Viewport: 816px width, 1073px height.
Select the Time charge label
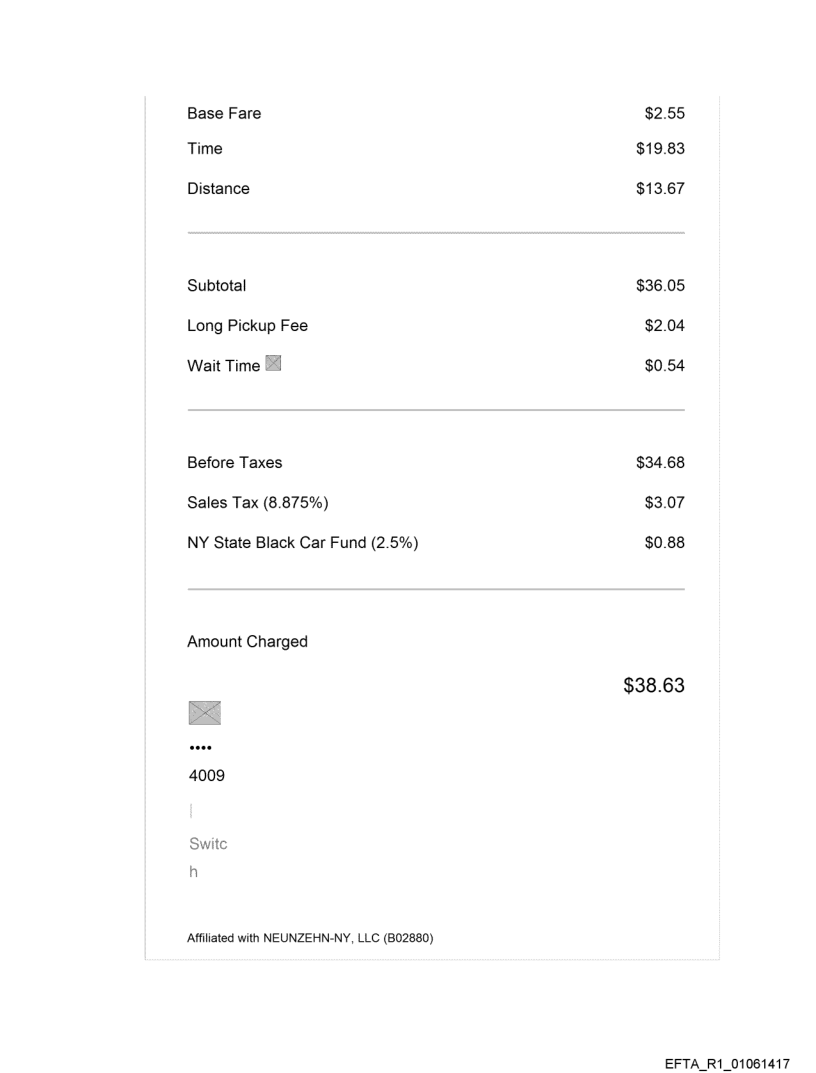coord(205,149)
